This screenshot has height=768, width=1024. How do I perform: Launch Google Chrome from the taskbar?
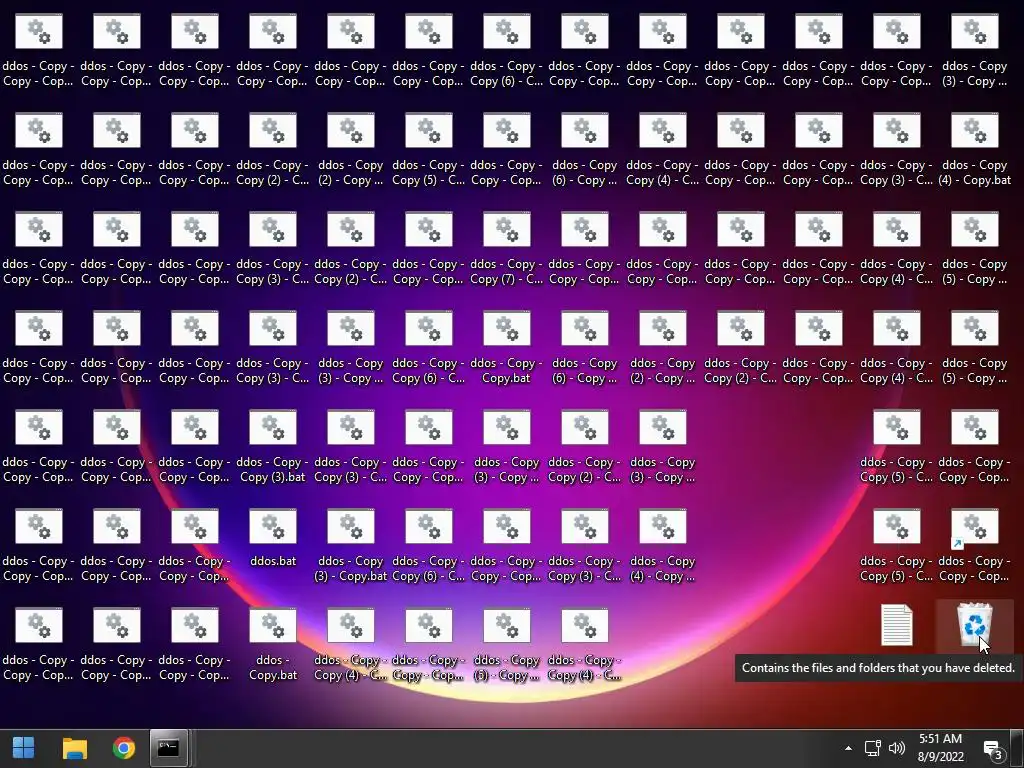pyautogui.click(x=123, y=748)
